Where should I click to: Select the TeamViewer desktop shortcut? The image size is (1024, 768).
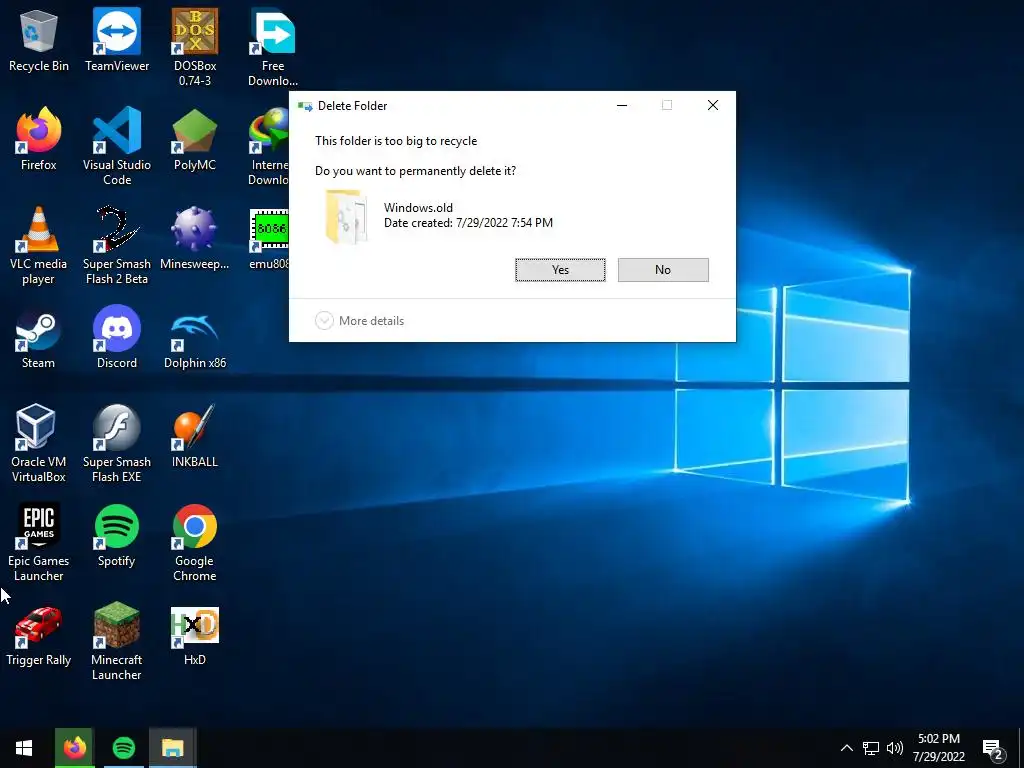(x=117, y=40)
